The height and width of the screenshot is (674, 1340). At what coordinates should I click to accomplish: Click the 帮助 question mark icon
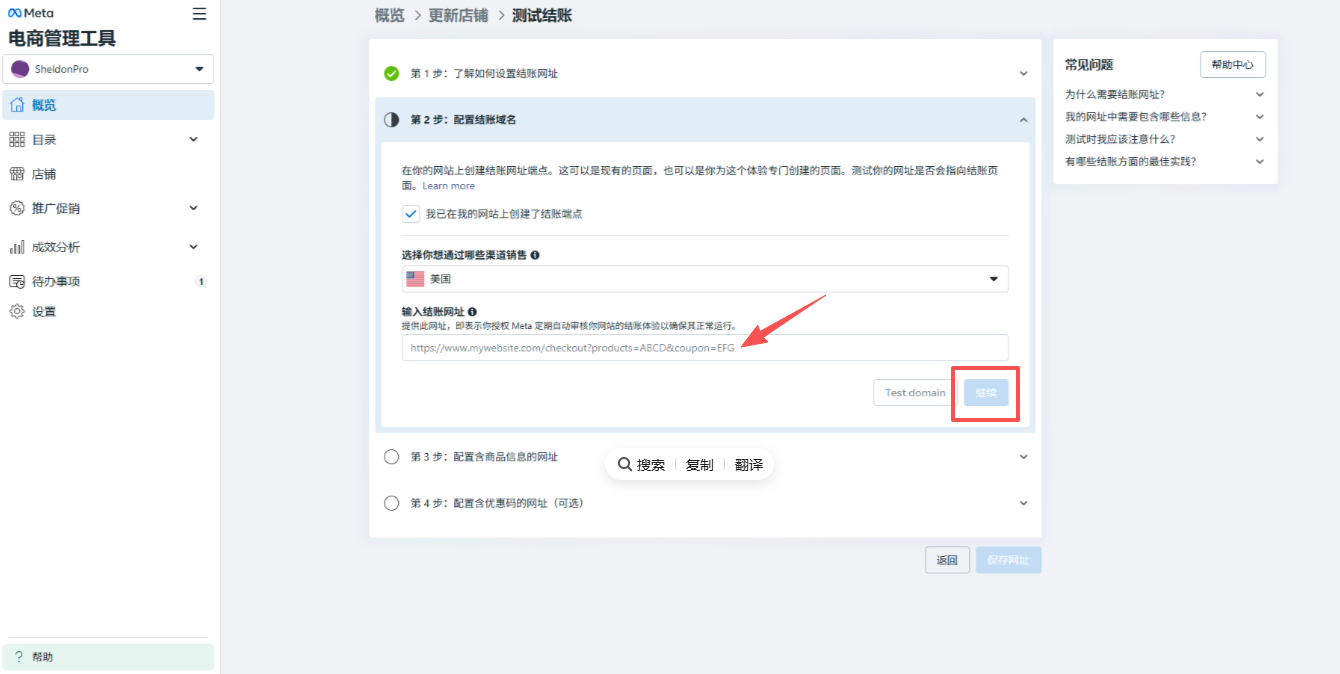pyautogui.click(x=18, y=657)
